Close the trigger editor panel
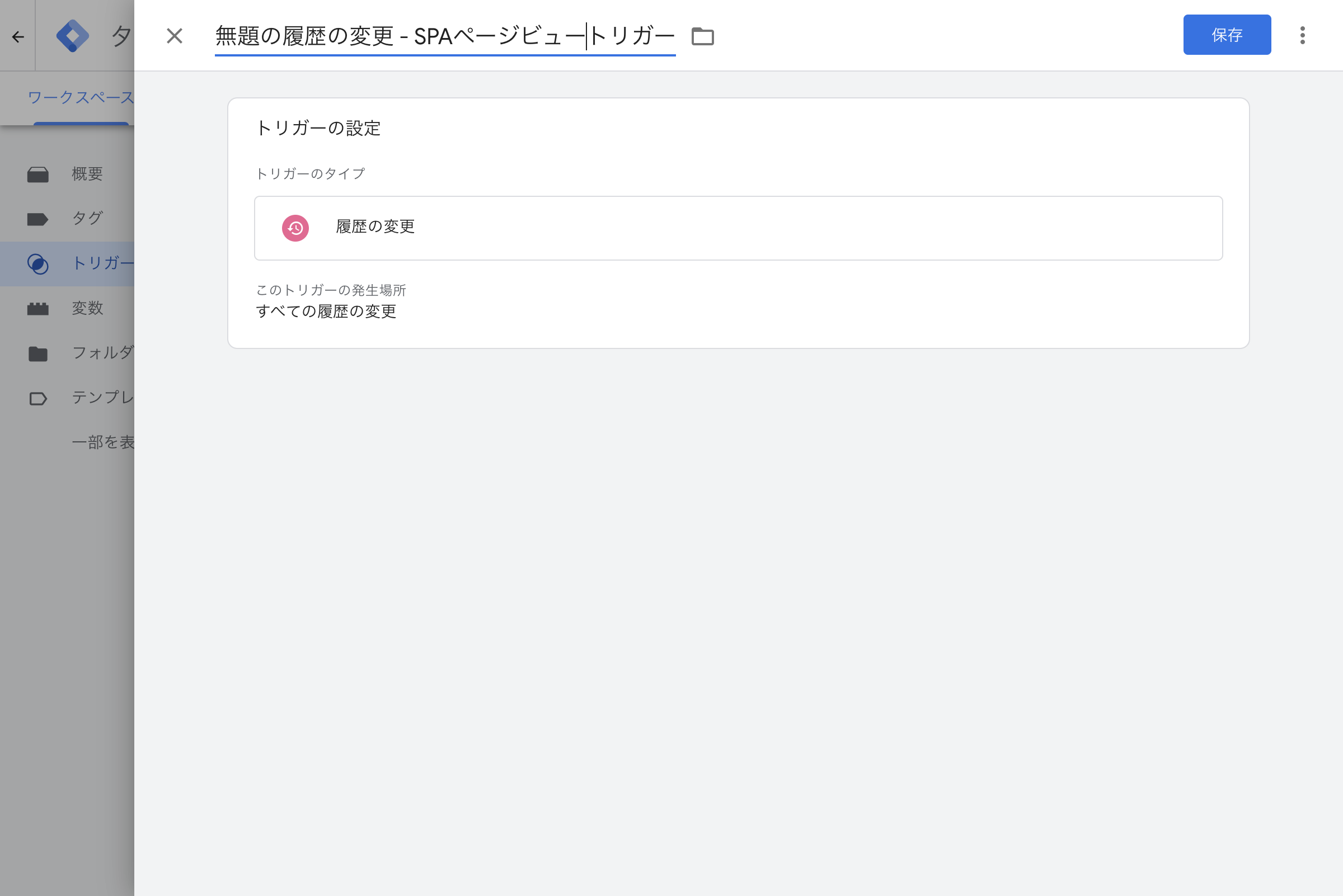Viewport: 1343px width, 896px height. pos(175,36)
